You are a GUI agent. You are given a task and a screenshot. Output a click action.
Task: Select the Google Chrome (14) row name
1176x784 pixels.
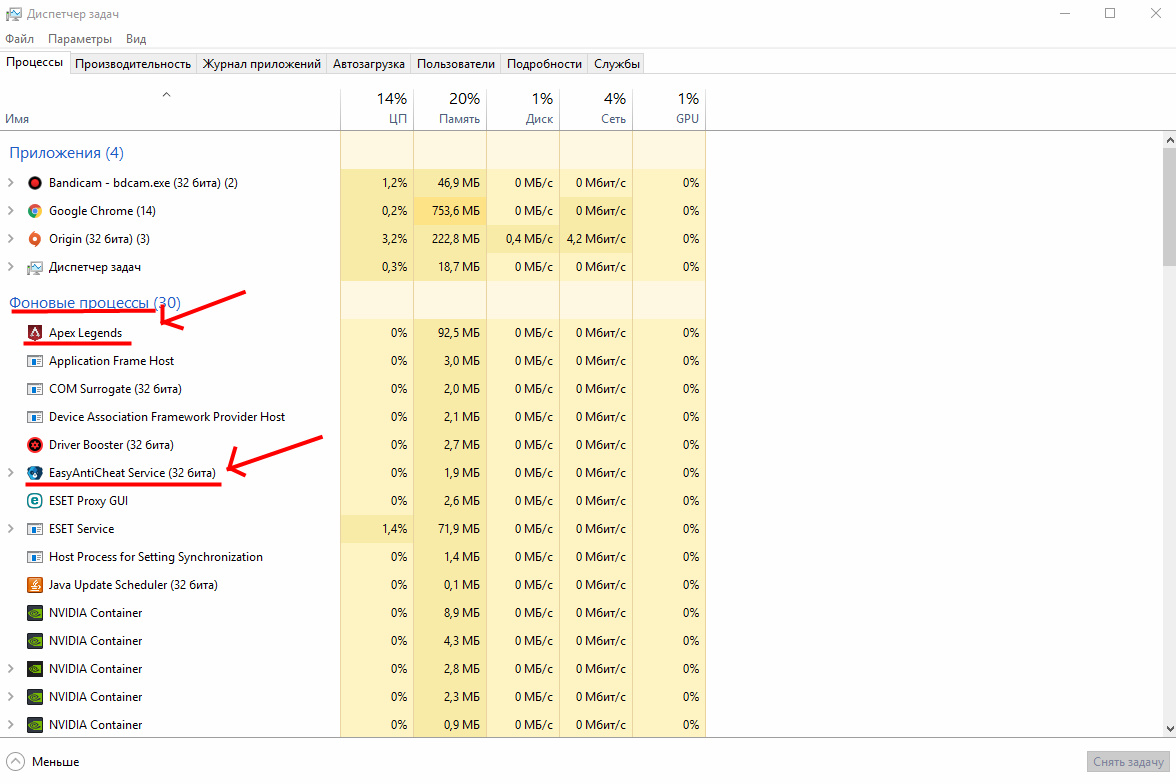102,211
